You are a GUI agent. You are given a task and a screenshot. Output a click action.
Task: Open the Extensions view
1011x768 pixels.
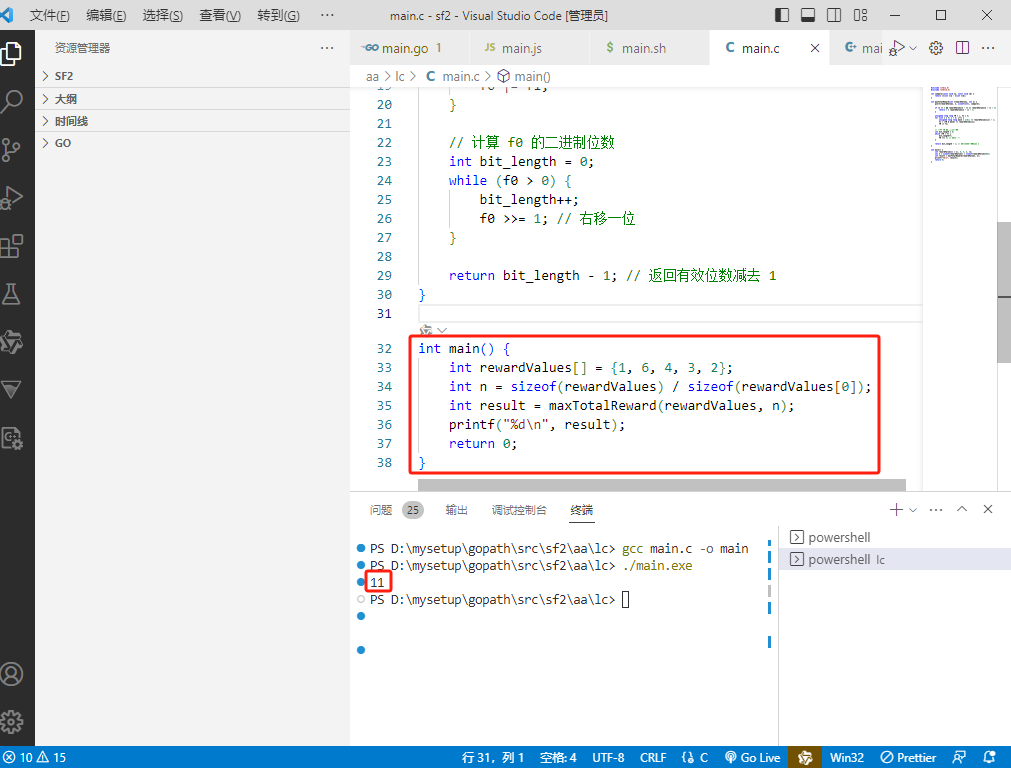click(x=12, y=246)
